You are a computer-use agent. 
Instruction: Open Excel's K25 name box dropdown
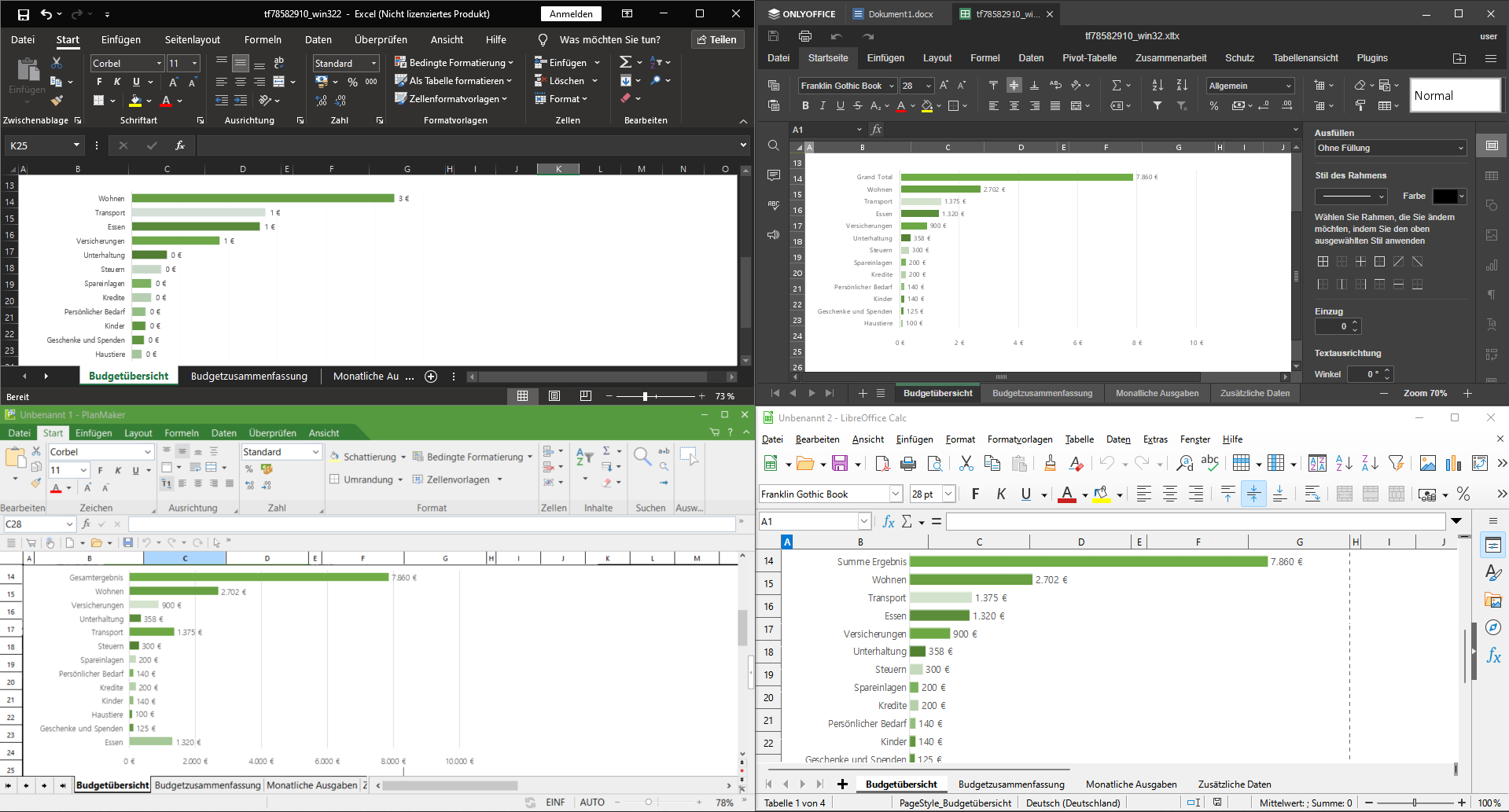(76, 145)
